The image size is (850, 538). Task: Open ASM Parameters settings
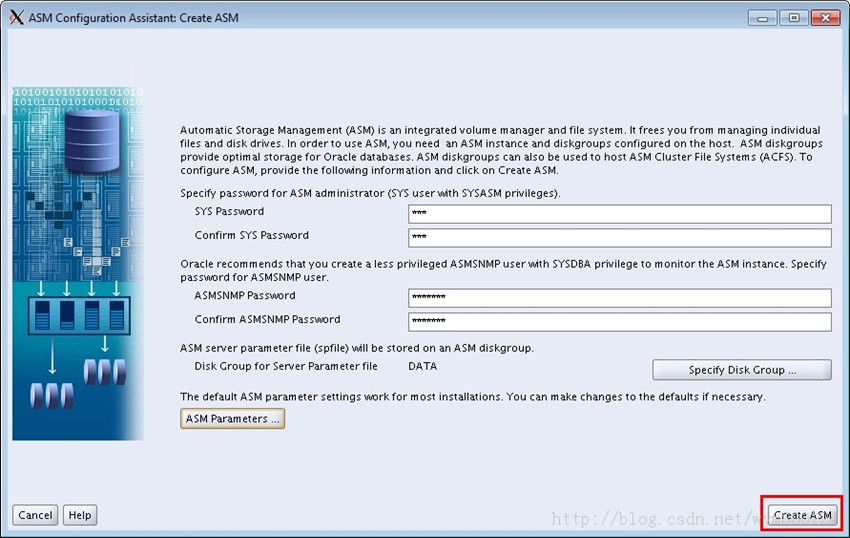pos(233,419)
